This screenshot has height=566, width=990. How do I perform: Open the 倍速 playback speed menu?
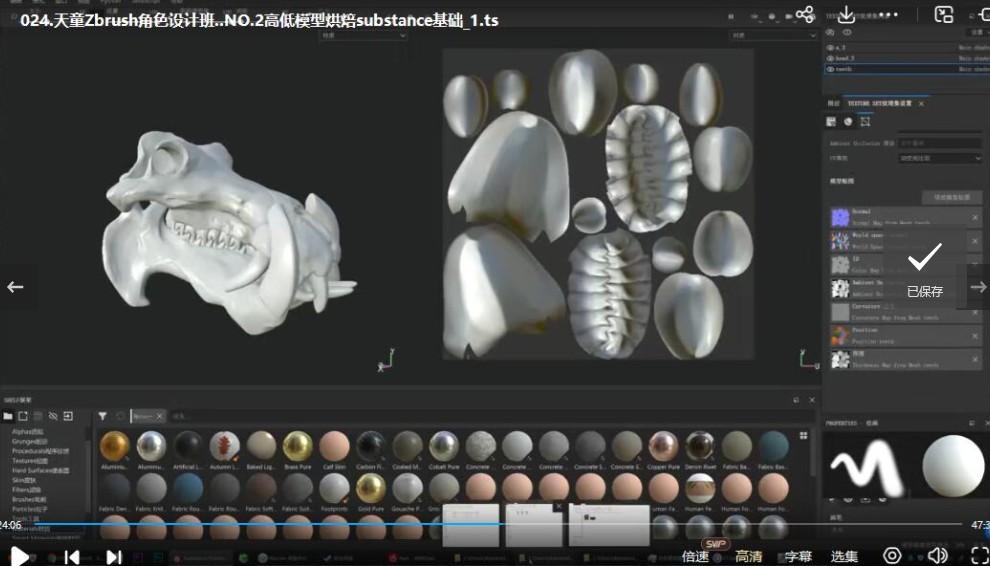coord(695,556)
